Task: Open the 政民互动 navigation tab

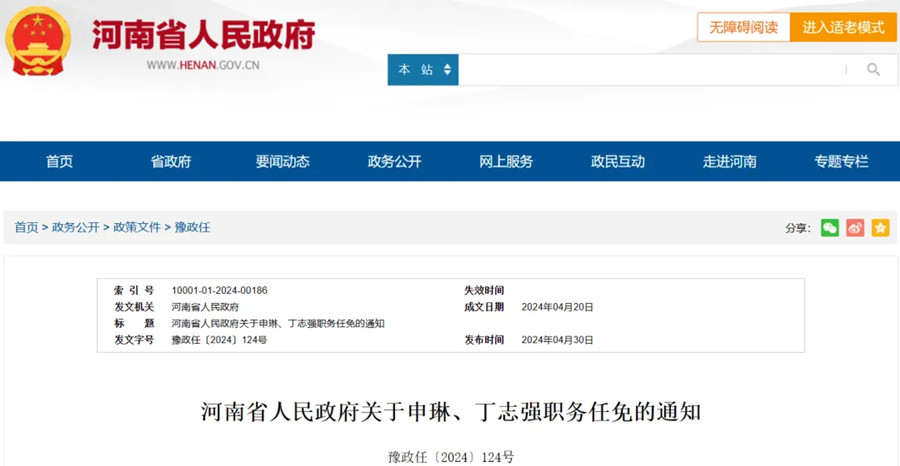Action: coord(618,162)
